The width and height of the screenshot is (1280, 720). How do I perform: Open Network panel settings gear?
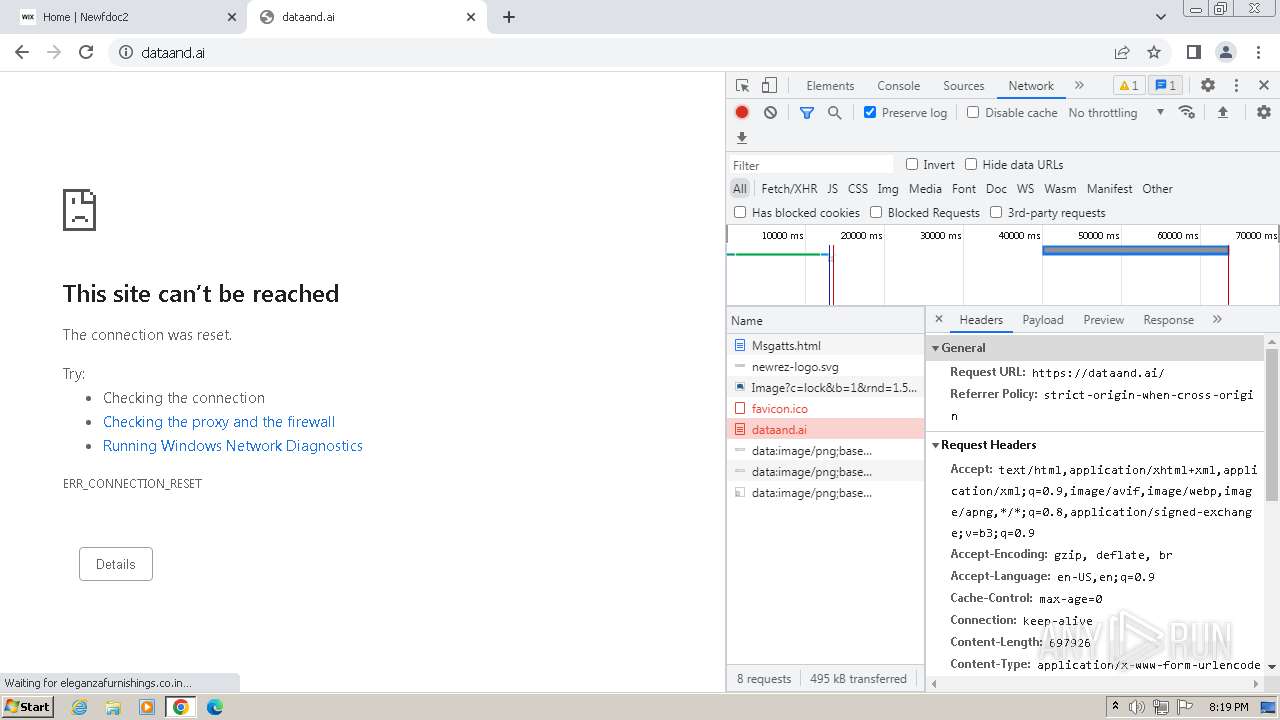[x=1264, y=113]
